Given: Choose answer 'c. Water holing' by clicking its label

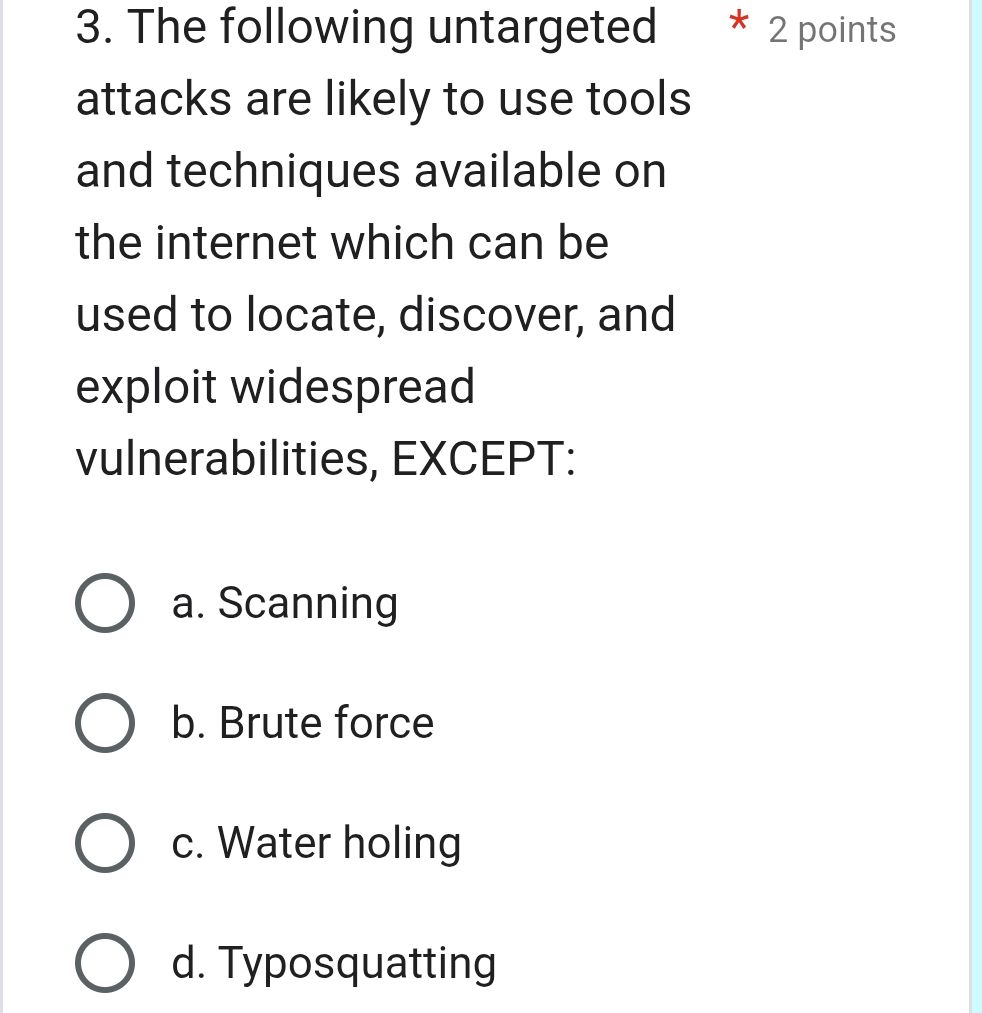Looking at the screenshot, I should [x=316, y=843].
